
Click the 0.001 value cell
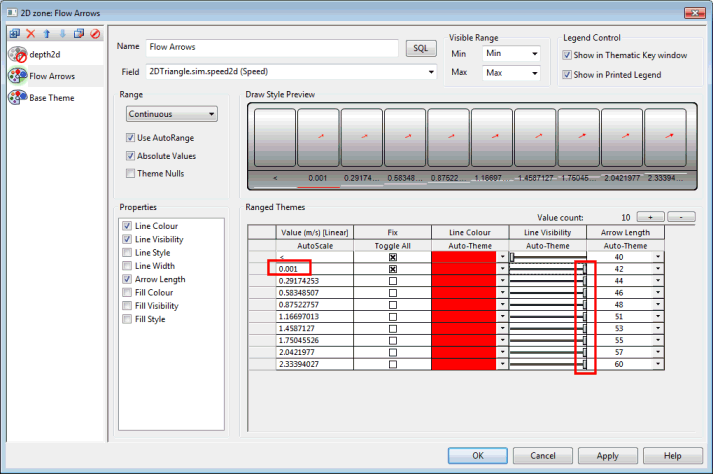click(315, 269)
